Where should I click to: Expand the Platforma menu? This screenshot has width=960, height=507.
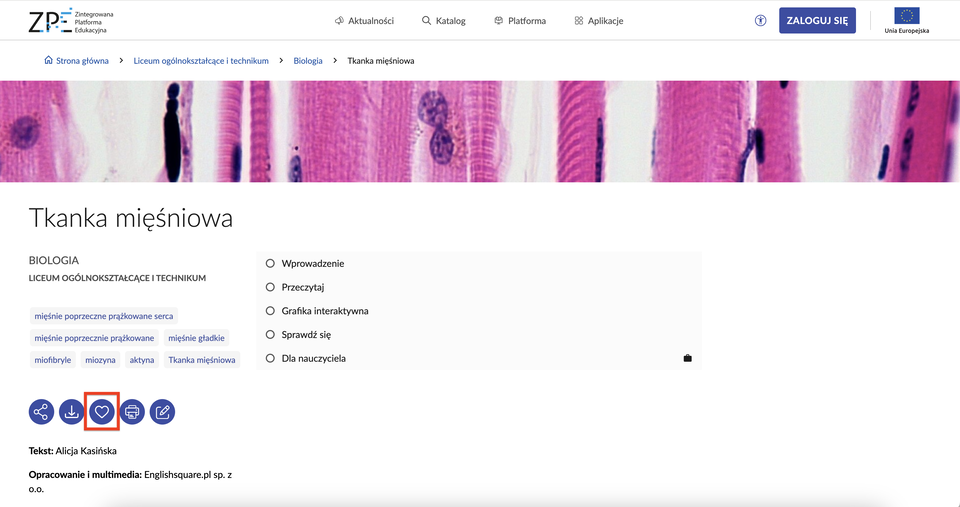pyautogui.click(x=520, y=21)
